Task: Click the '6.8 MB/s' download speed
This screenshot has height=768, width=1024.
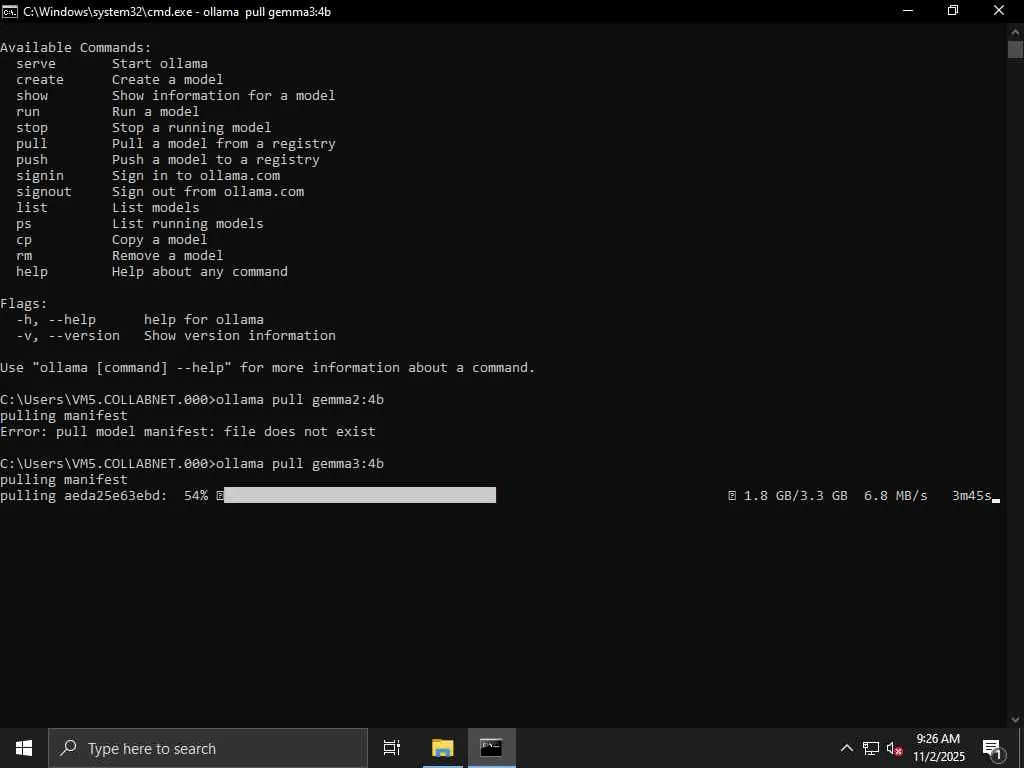Action: coord(895,496)
